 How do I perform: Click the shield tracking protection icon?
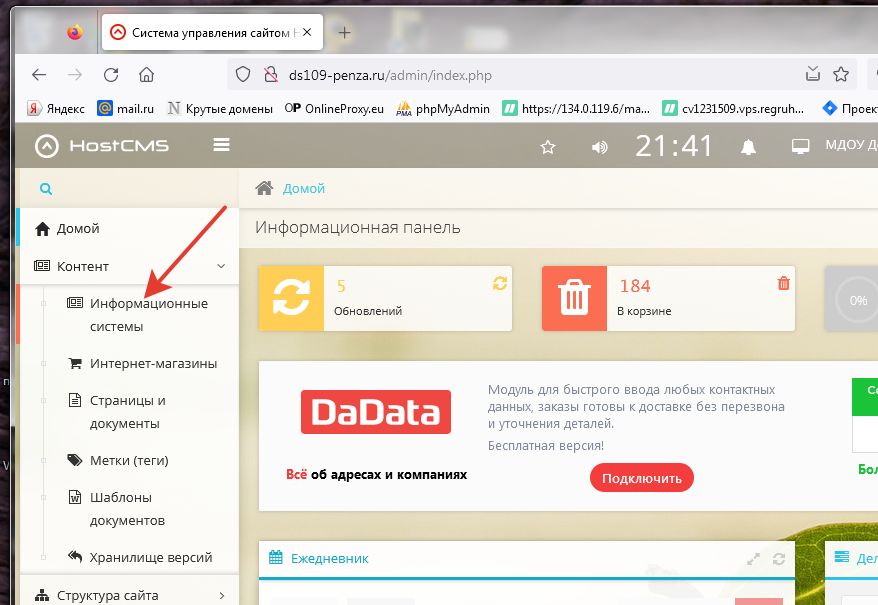click(243, 74)
